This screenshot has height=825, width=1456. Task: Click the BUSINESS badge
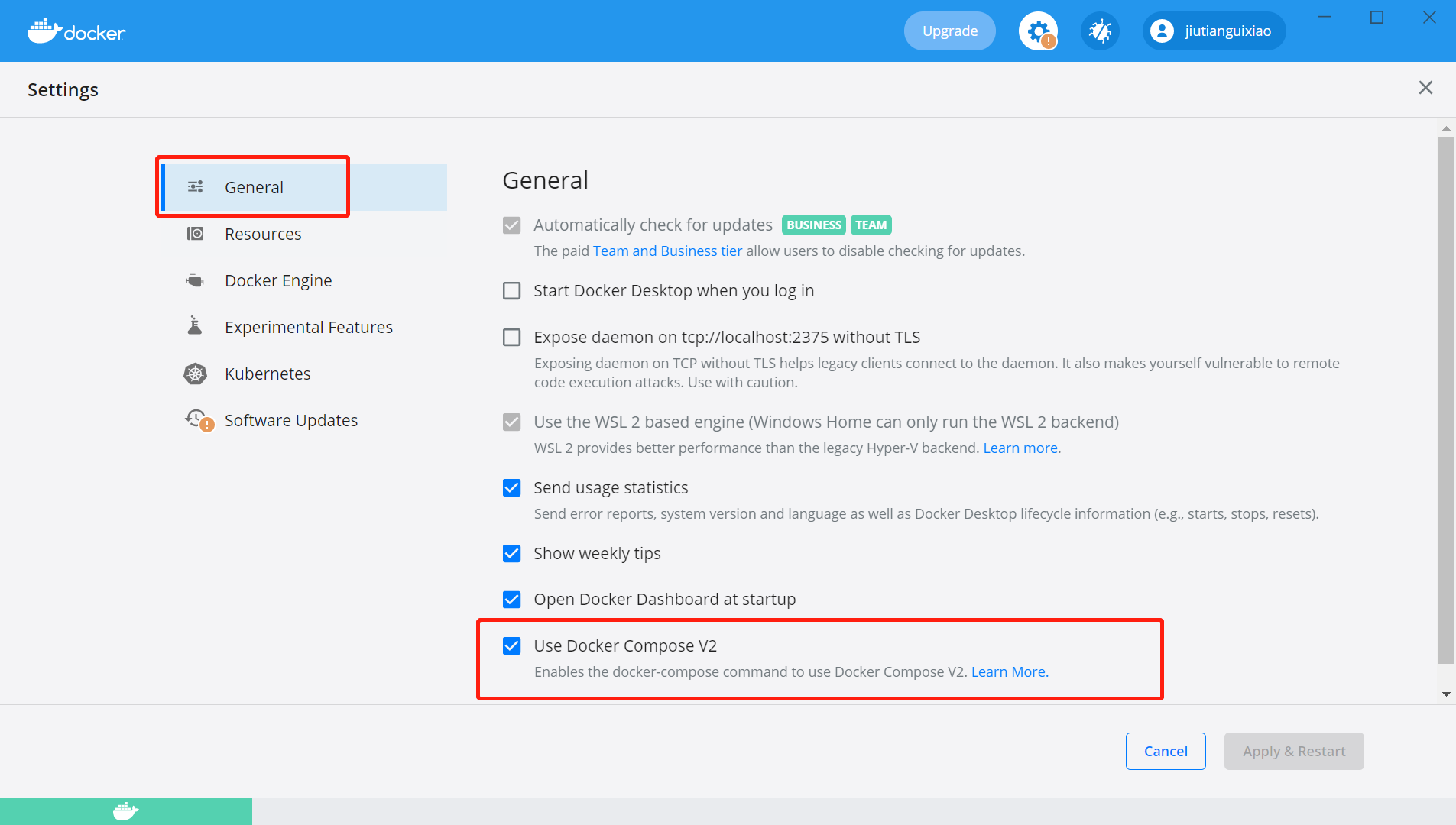coord(814,225)
